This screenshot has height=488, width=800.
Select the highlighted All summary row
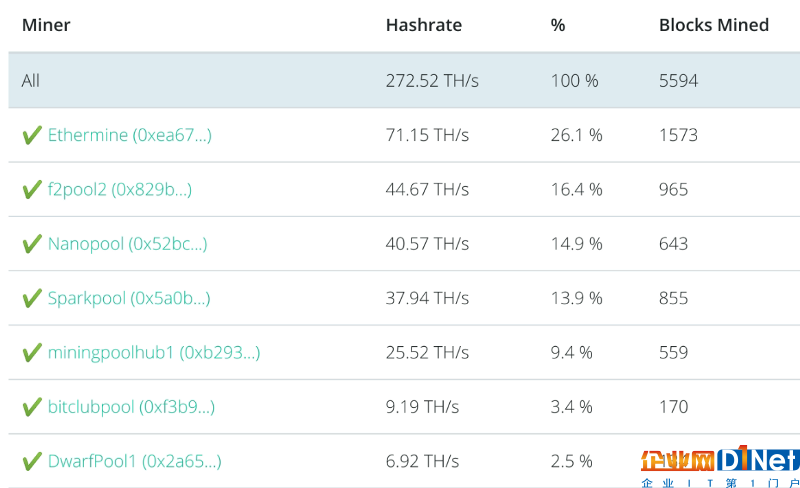click(404, 80)
